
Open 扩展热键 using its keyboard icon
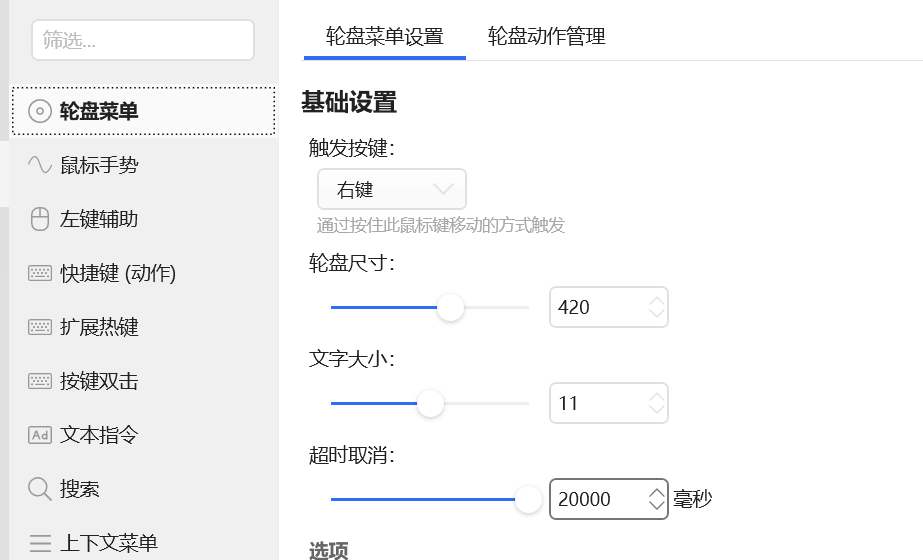(x=39, y=327)
